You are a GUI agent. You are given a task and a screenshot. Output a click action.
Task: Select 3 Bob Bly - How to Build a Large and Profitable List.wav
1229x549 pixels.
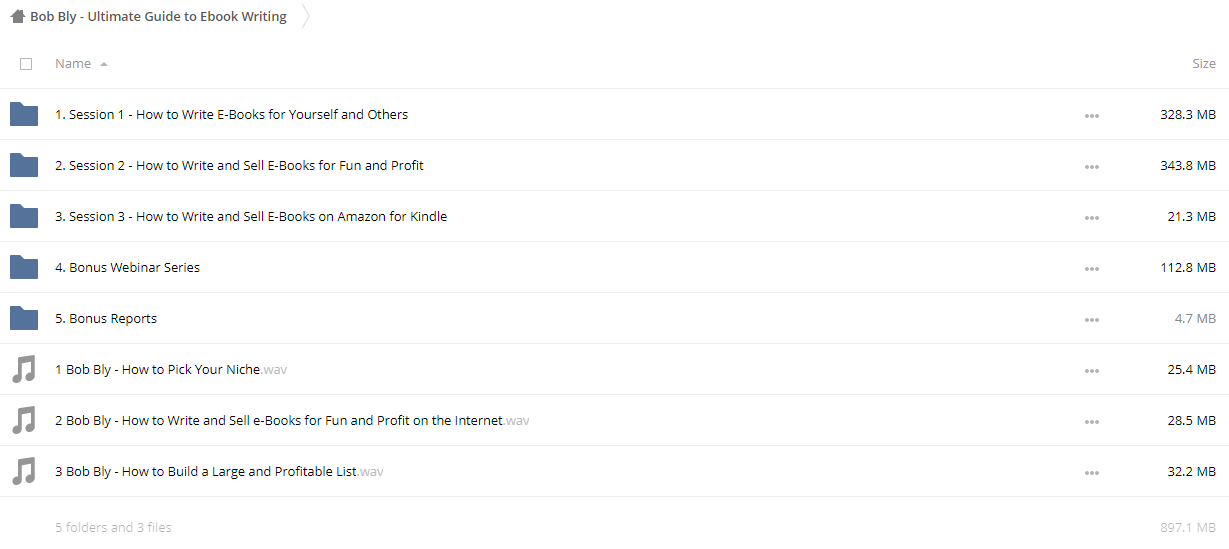click(219, 471)
